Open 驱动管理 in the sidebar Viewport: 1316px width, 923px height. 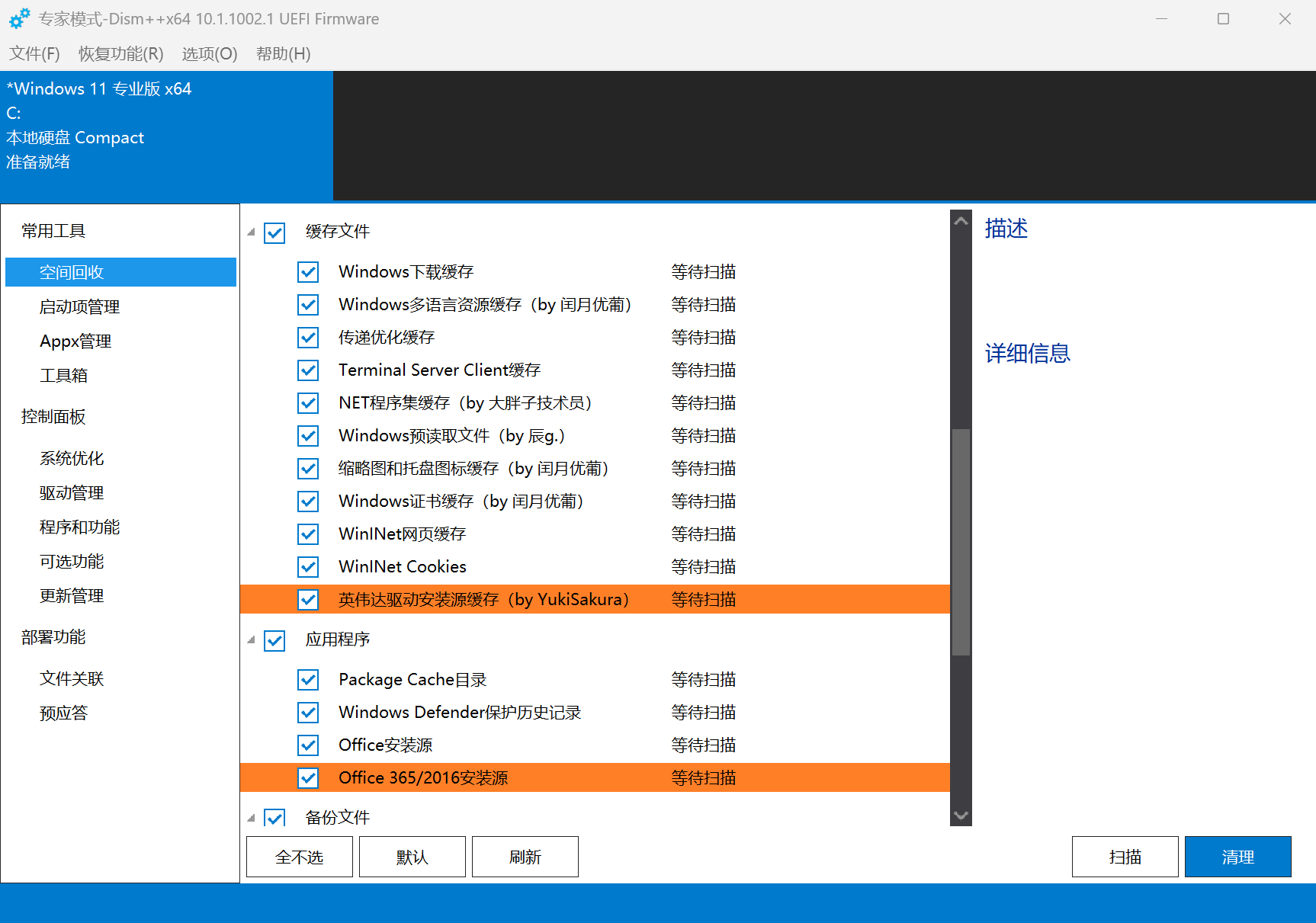pos(72,492)
